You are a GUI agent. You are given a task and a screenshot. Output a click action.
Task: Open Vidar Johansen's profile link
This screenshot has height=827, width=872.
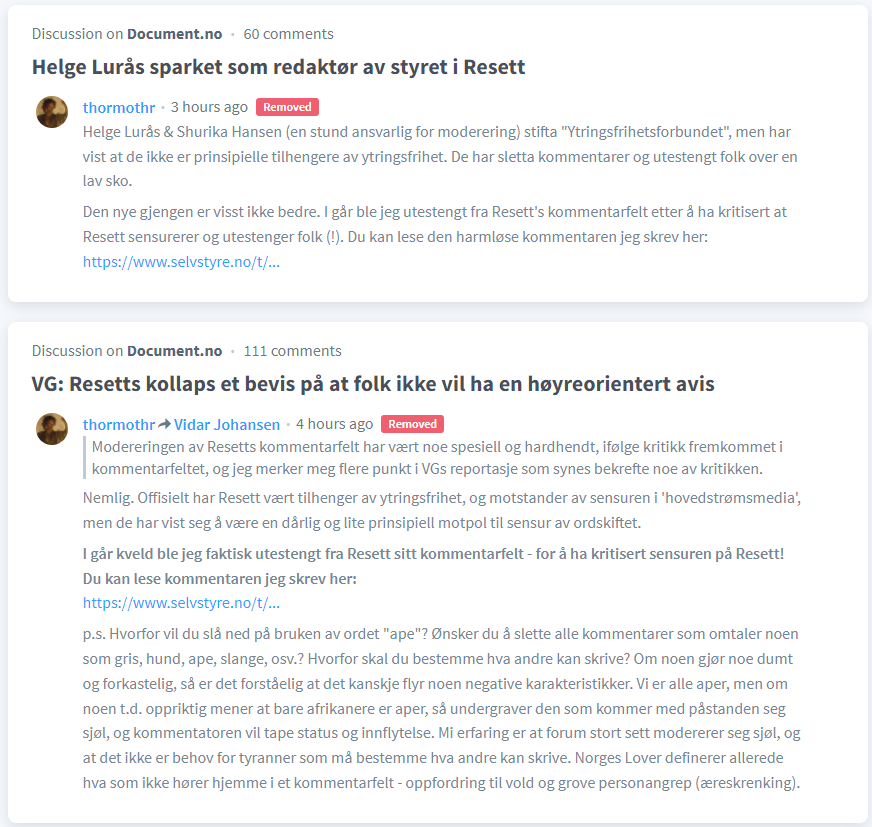tap(227, 424)
